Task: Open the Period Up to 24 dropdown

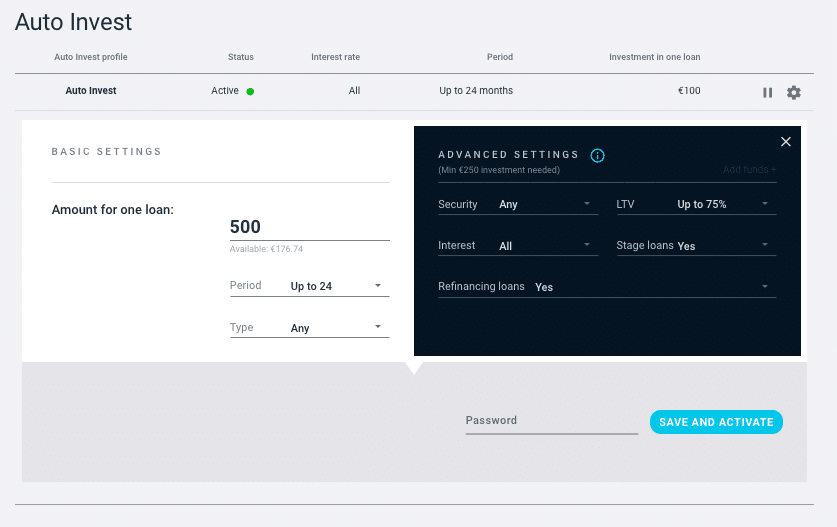Action: 310,286
